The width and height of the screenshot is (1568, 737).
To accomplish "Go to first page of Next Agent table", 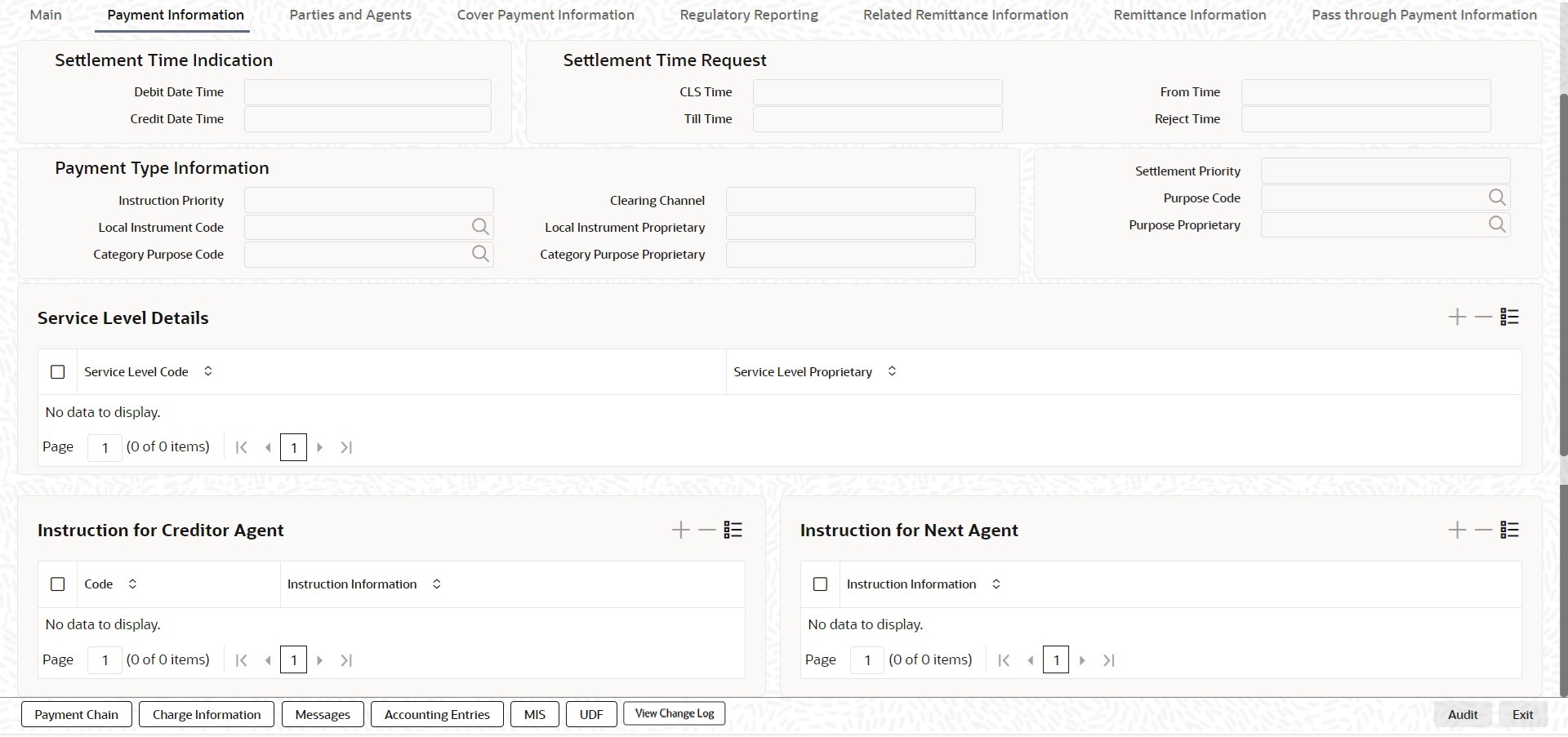I will pos(1004,660).
